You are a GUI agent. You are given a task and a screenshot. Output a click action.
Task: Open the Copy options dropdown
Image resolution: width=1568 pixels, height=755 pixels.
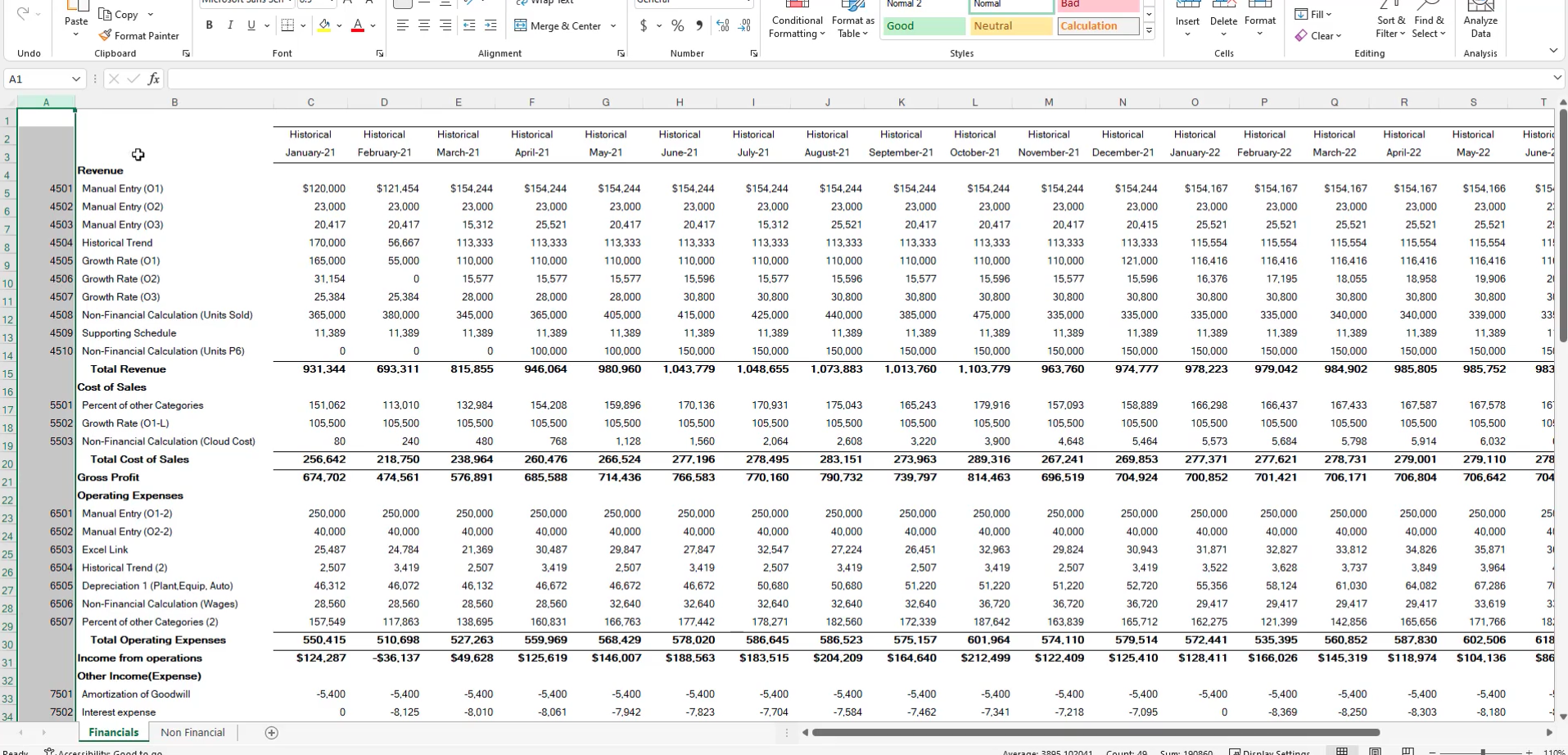click(150, 15)
